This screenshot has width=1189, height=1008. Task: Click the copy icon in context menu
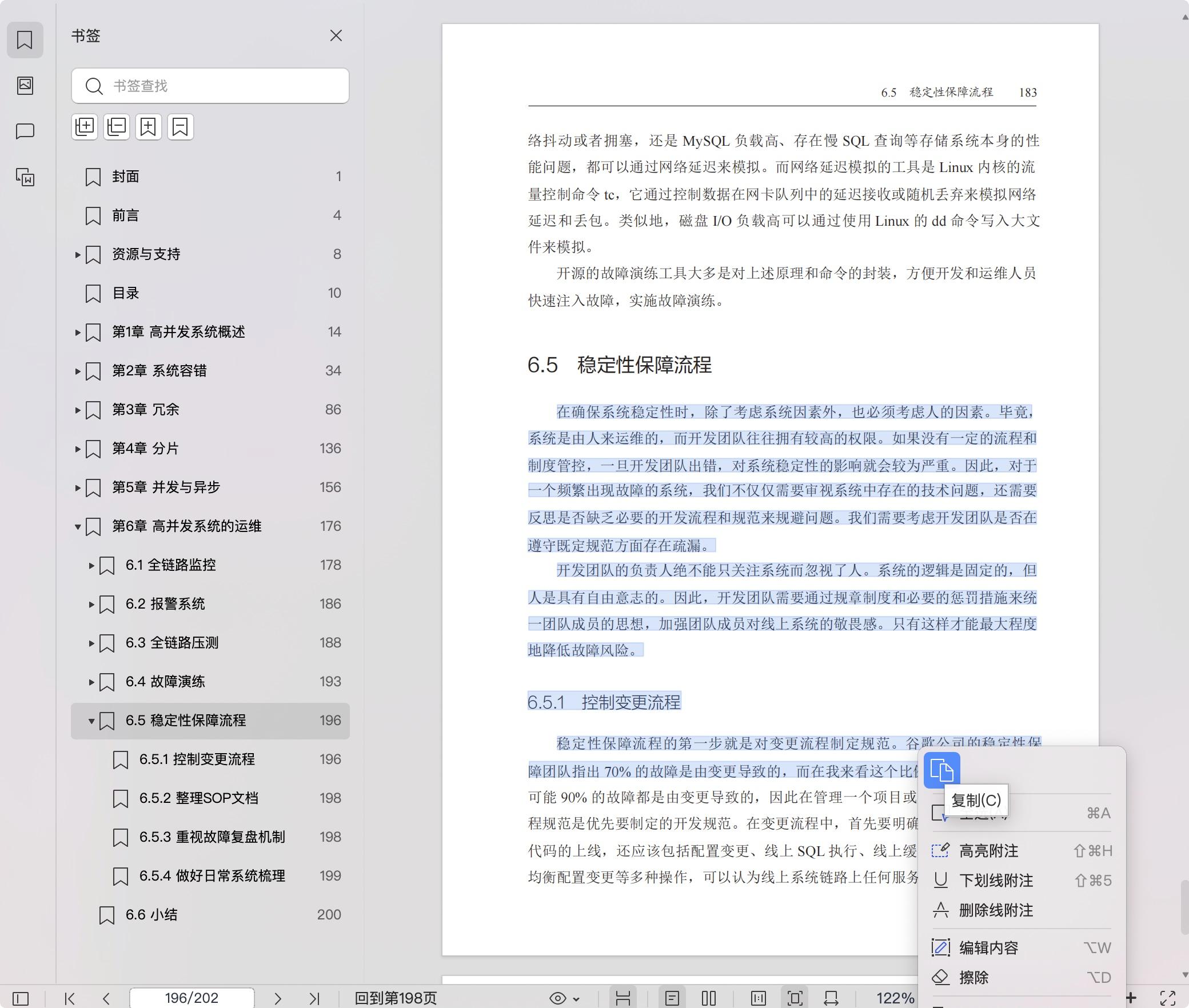coord(941,770)
